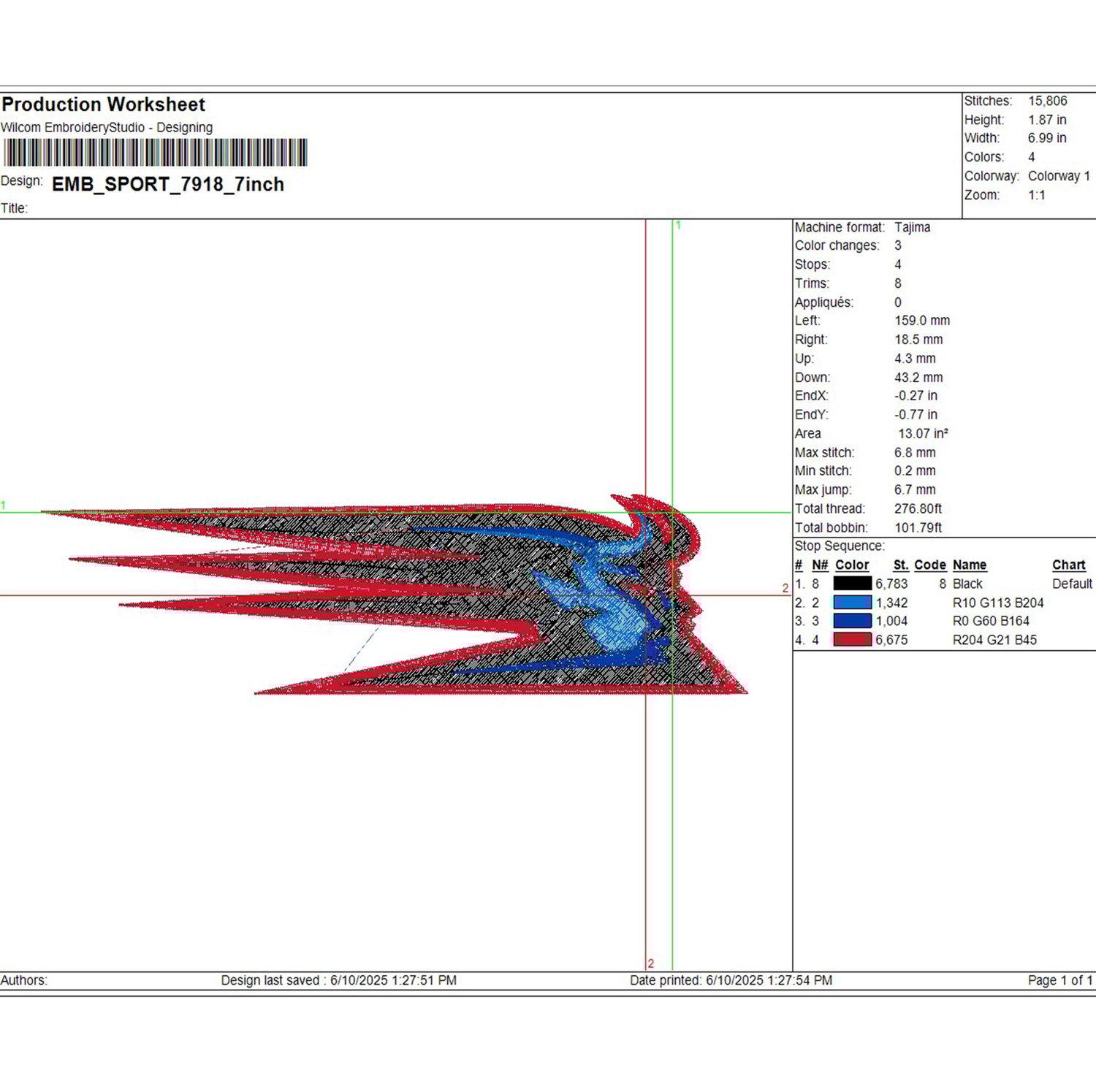1096x1092 pixels.
Task: Click the stitch count 1,342
Action: coord(891,603)
